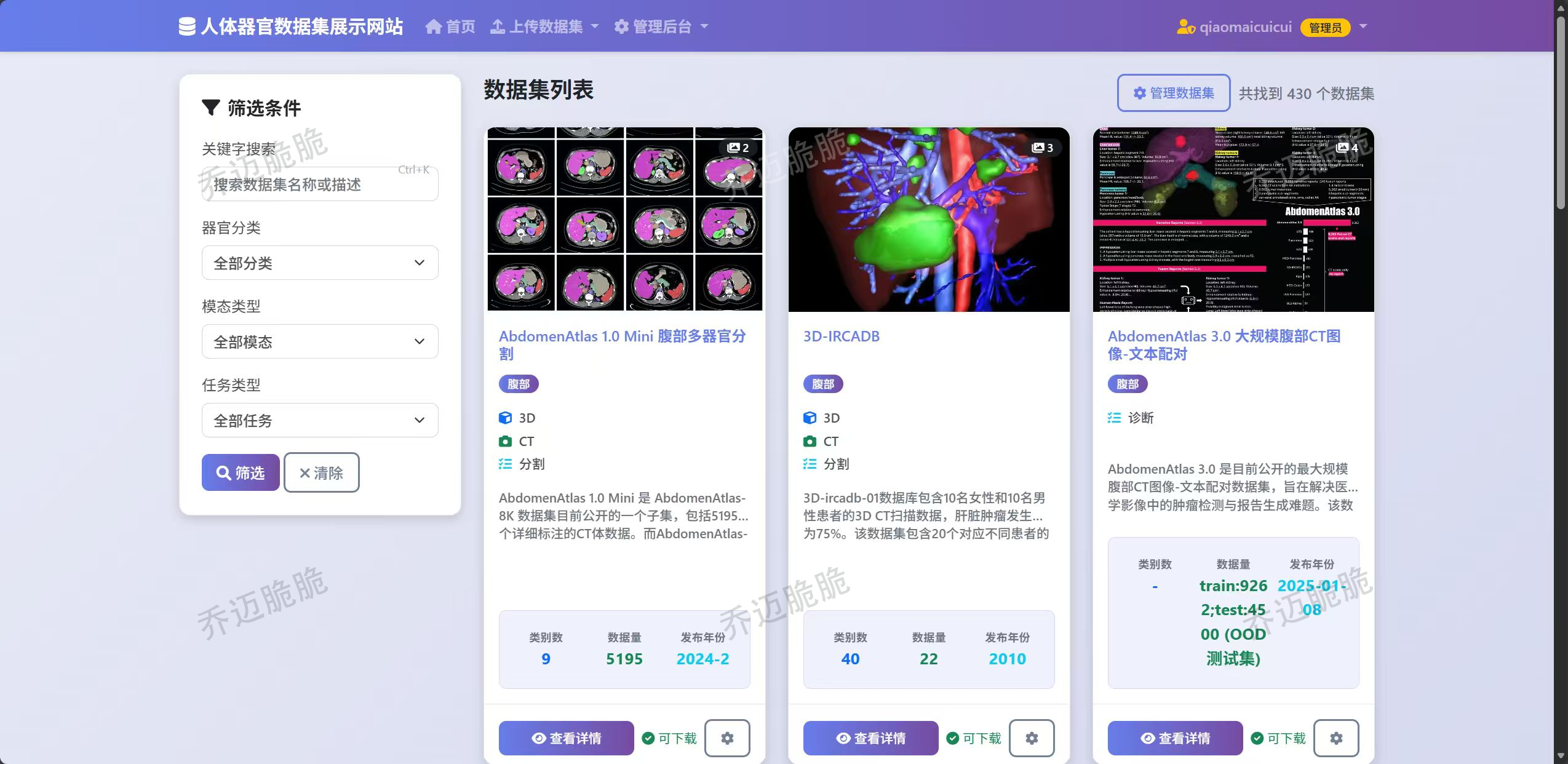1568x764 pixels.
Task: Click the database logo icon in header
Action: [x=187, y=26]
